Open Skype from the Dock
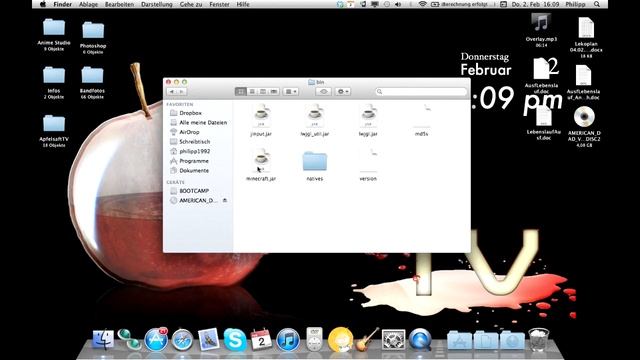The image size is (640, 360). tap(235, 340)
